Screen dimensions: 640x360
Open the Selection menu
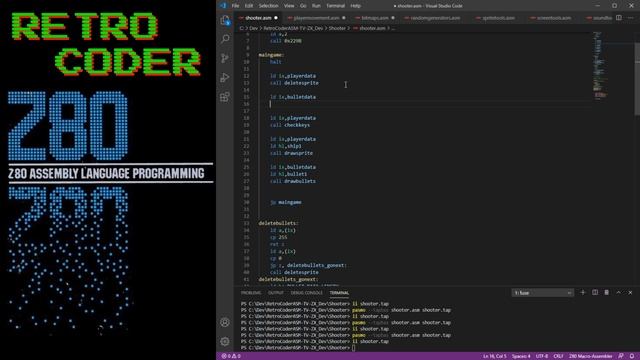[x=268, y=6]
